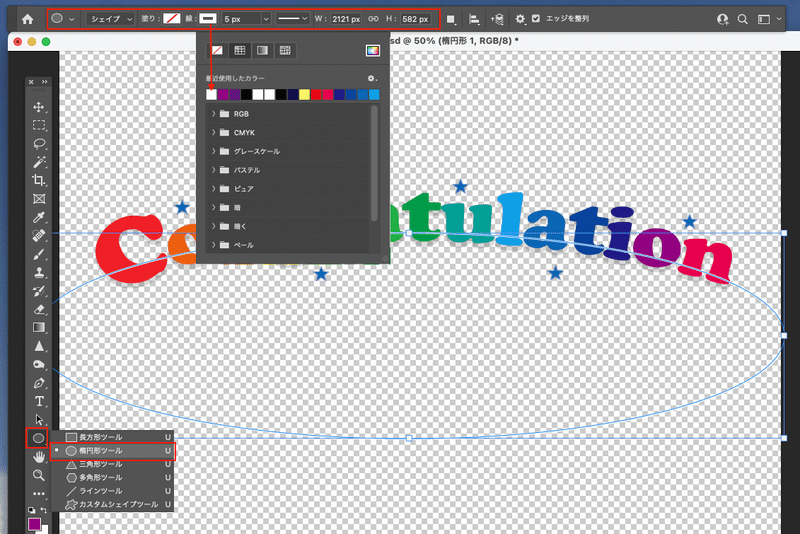Select the Hand tool
Screen dimensions: 800x534
coord(39,456)
